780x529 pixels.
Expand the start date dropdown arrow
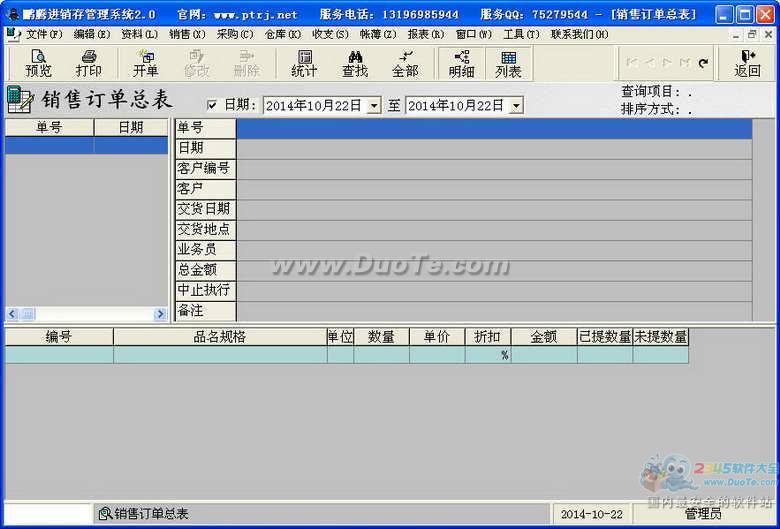[x=374, y=106]
